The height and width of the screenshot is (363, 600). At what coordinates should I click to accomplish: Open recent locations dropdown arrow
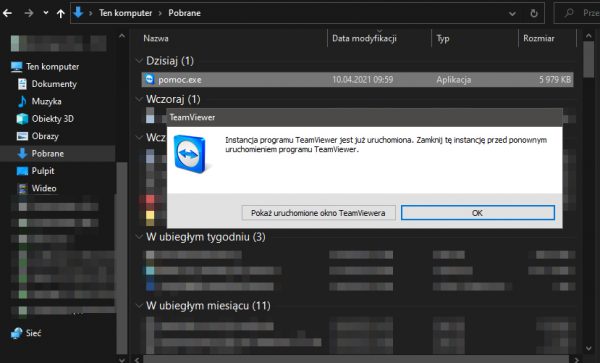[x=46, y=13]
